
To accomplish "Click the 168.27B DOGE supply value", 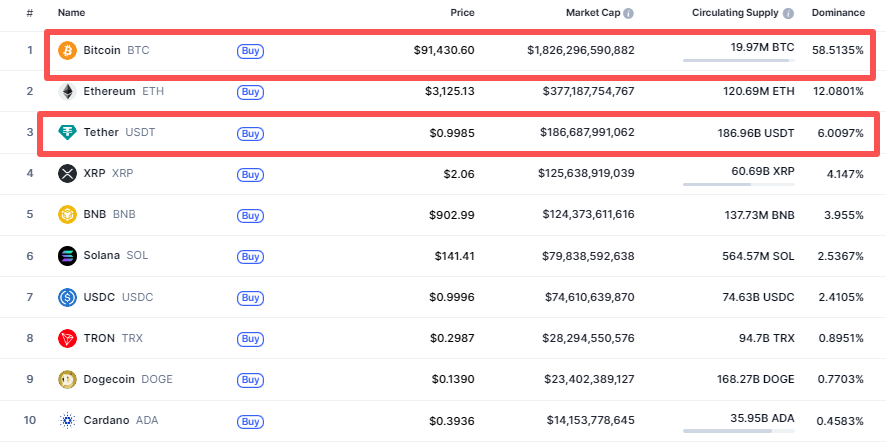I will pyautogui.click(x=754, y=379).
